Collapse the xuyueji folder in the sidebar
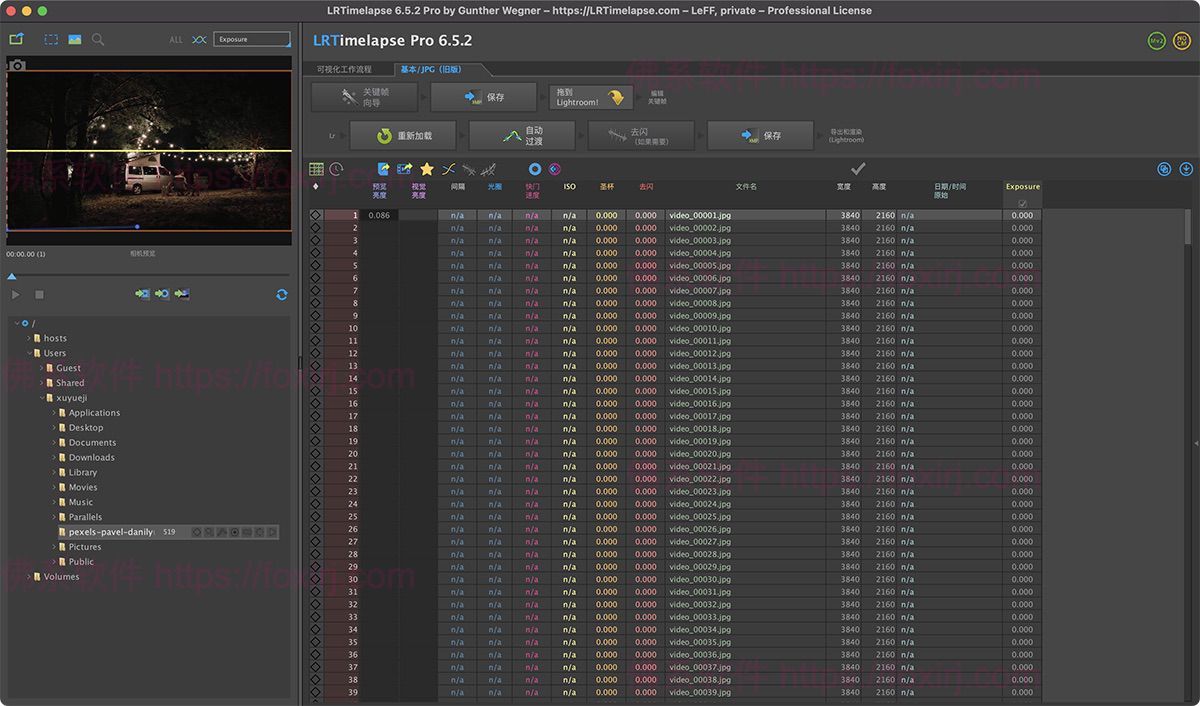The height and width of the screenshot is (706, 1200). 42,397
